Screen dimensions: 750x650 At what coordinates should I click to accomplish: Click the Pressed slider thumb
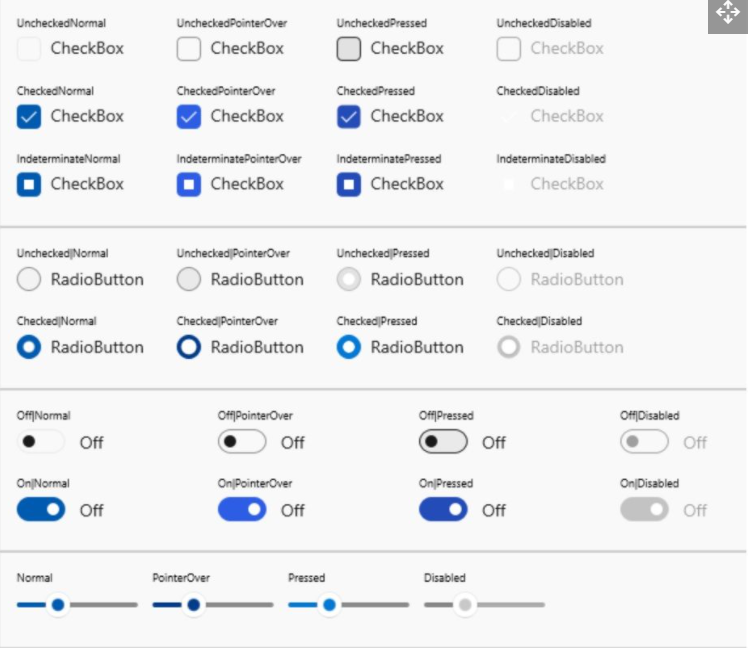(x=329, y=605)
